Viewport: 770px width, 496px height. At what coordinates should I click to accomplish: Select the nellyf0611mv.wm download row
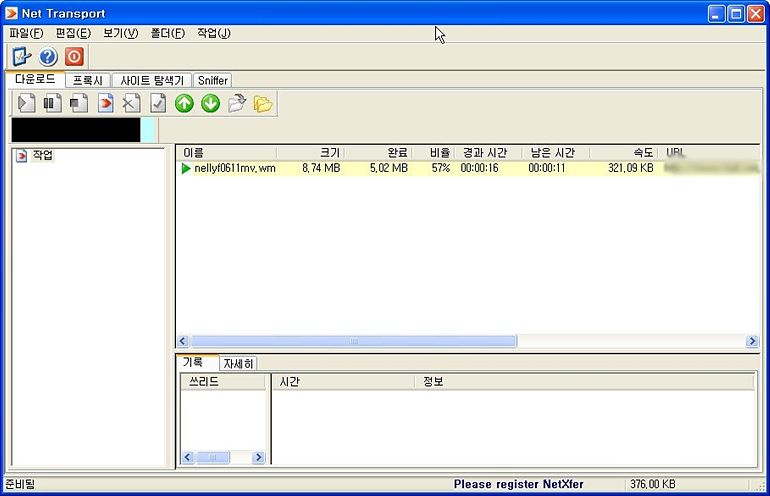(468, 168)
